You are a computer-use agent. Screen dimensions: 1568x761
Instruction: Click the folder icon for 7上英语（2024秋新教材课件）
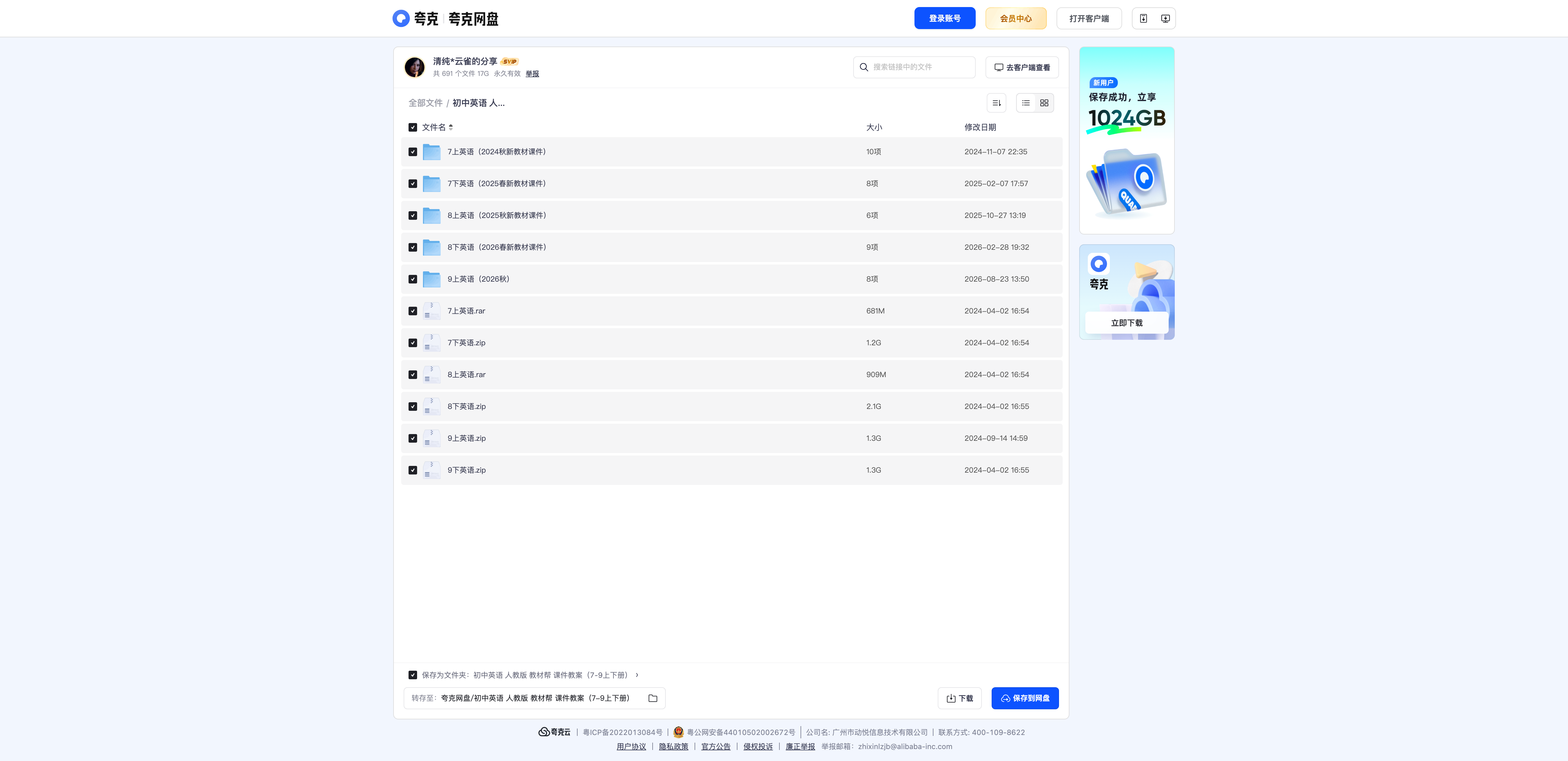432,152
